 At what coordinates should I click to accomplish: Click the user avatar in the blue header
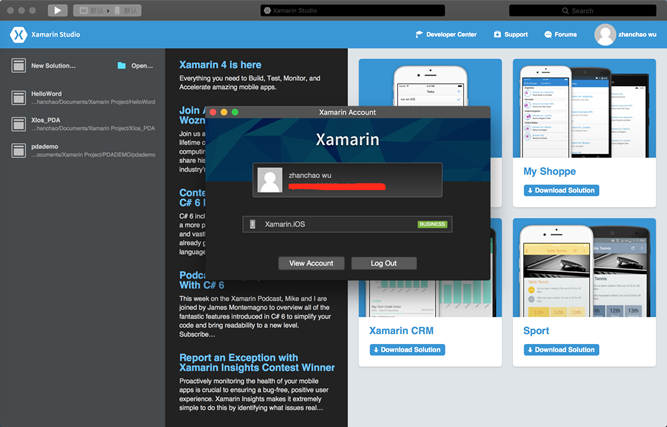coord(605,34)
